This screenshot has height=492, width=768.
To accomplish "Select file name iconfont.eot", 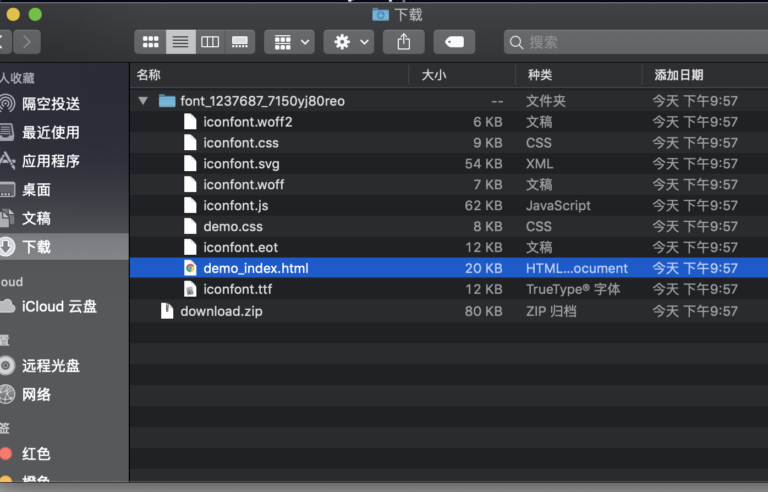I will [240, 247].
